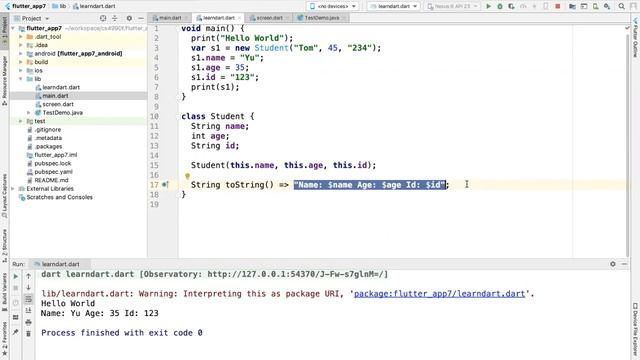Open learndart.dart run configuration dropdown
The image size is (640, 360).
point(393,6)
